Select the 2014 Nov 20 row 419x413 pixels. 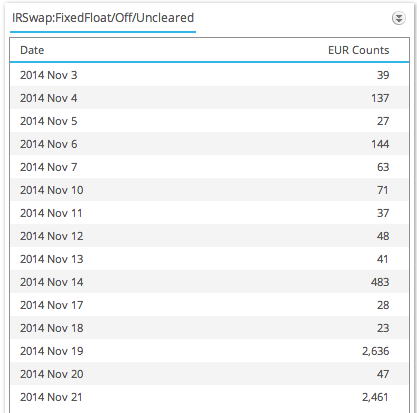(x=209, y=374)
